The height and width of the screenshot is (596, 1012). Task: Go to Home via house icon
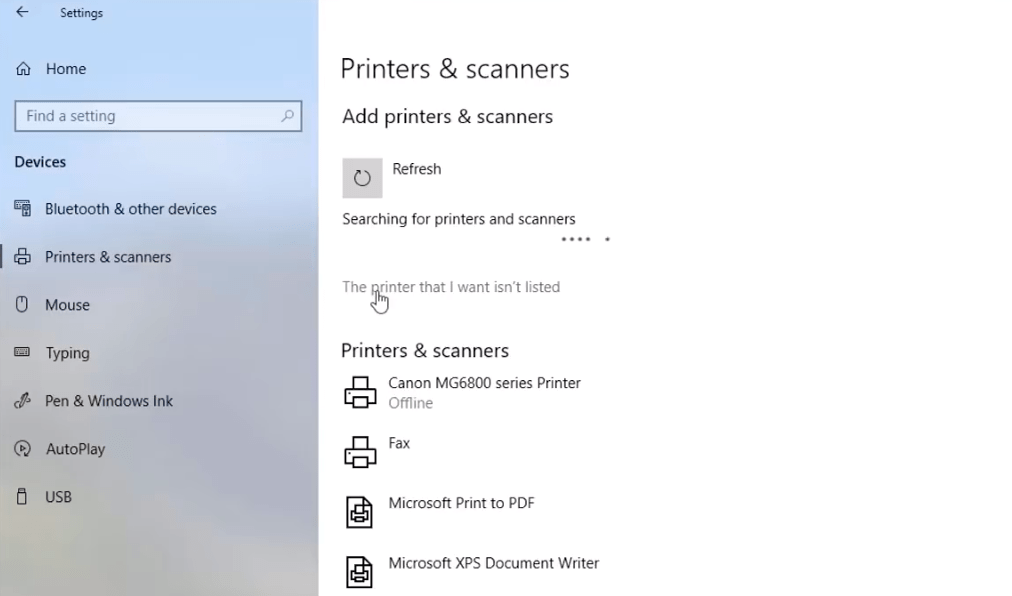(23, 68)
